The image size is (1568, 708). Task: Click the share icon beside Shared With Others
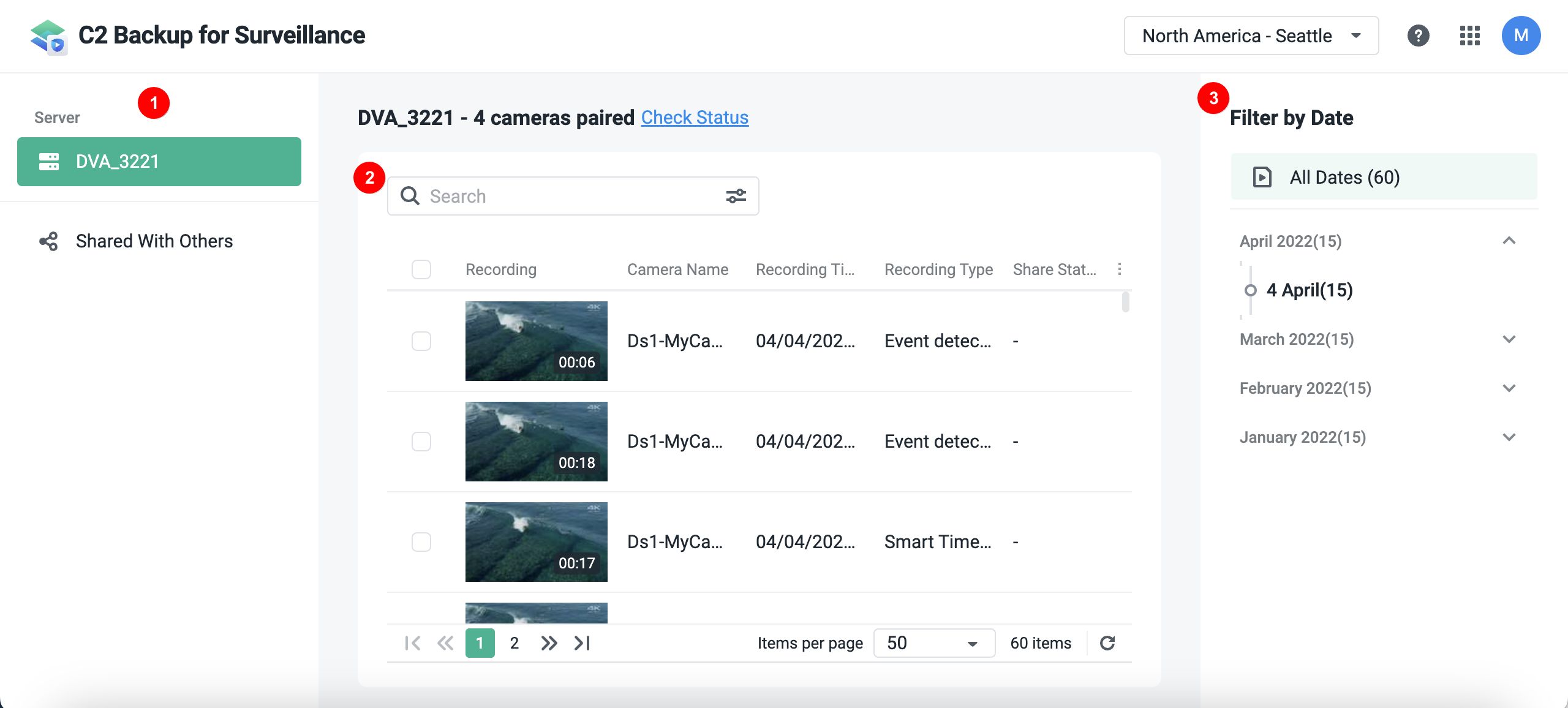(48, 241)
